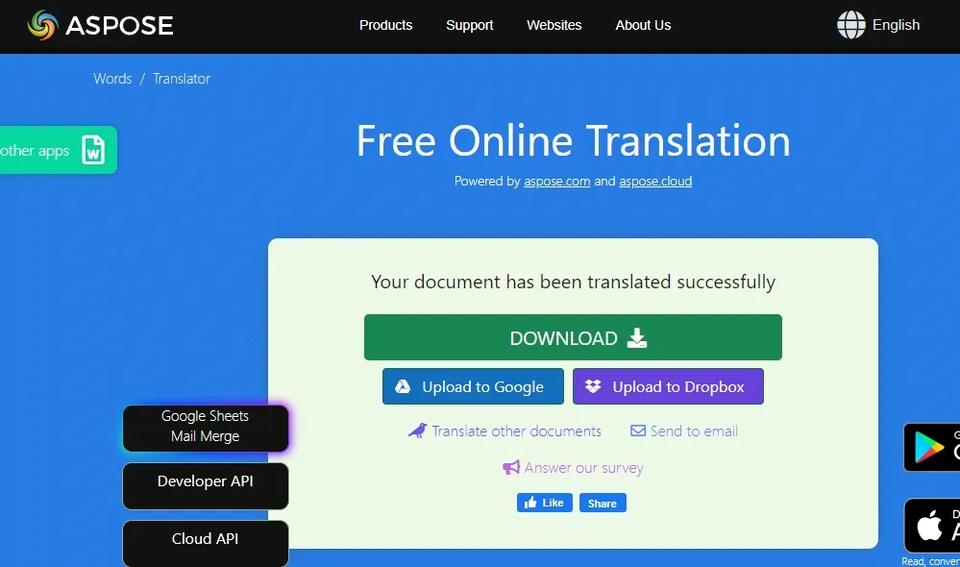Click the Google Drive triangle icon
Image resolution: width=960 pixels, height=567 pixels.
402,386
